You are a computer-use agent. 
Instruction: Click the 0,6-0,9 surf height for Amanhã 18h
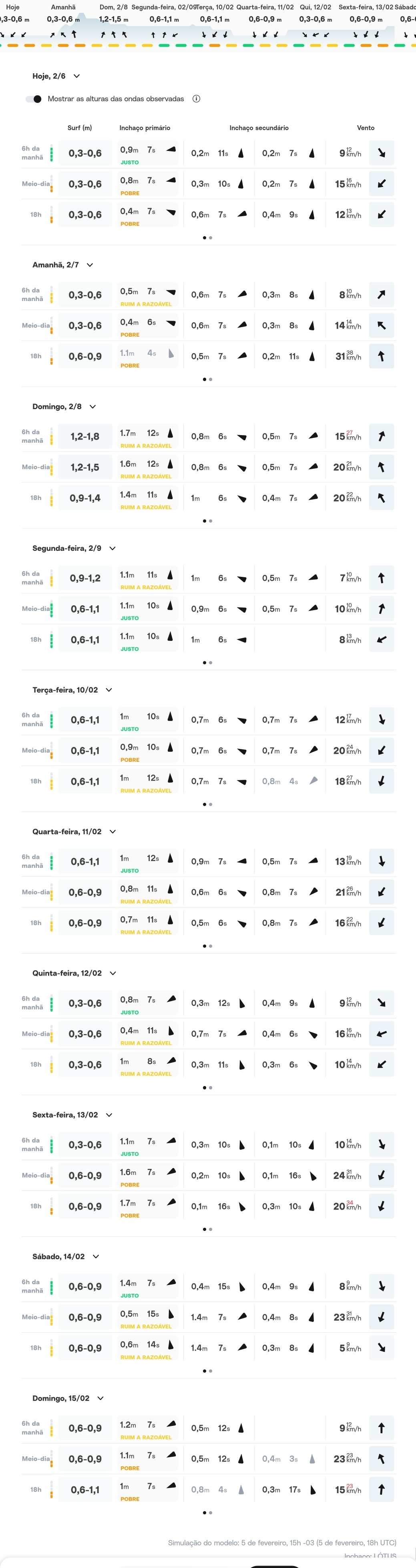coord(84,357)
